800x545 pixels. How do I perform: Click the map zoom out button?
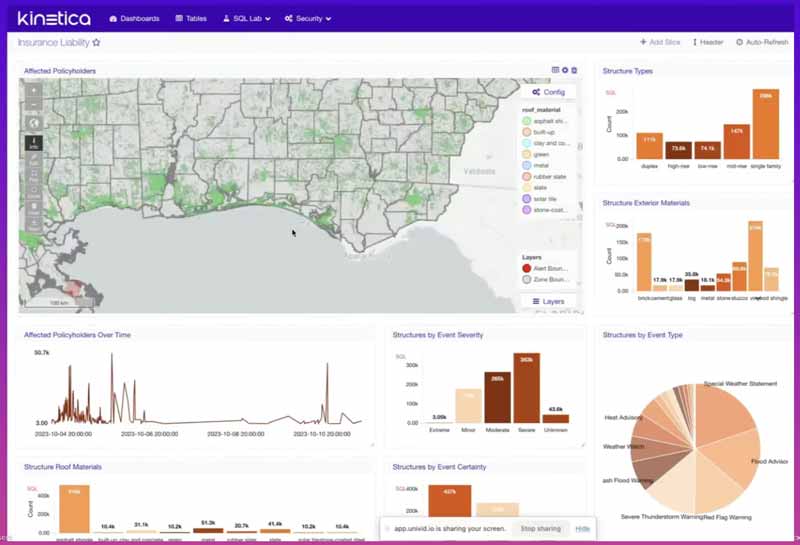click(34, 105)
